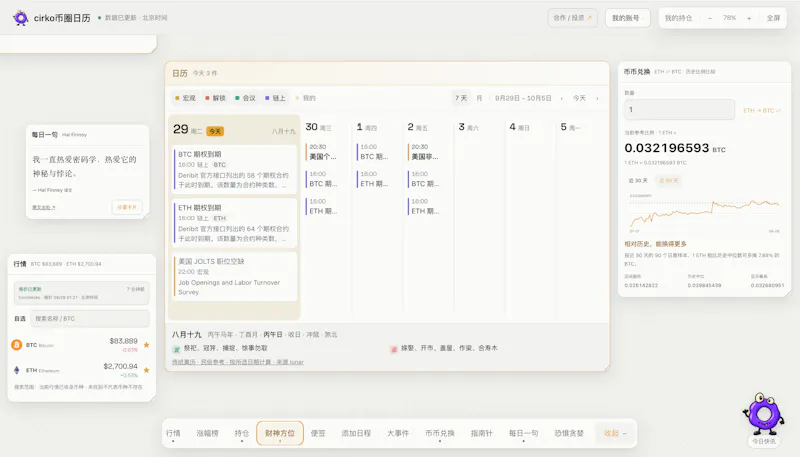
Task: Collapse the dock with 收起
Action: (615, 433)
